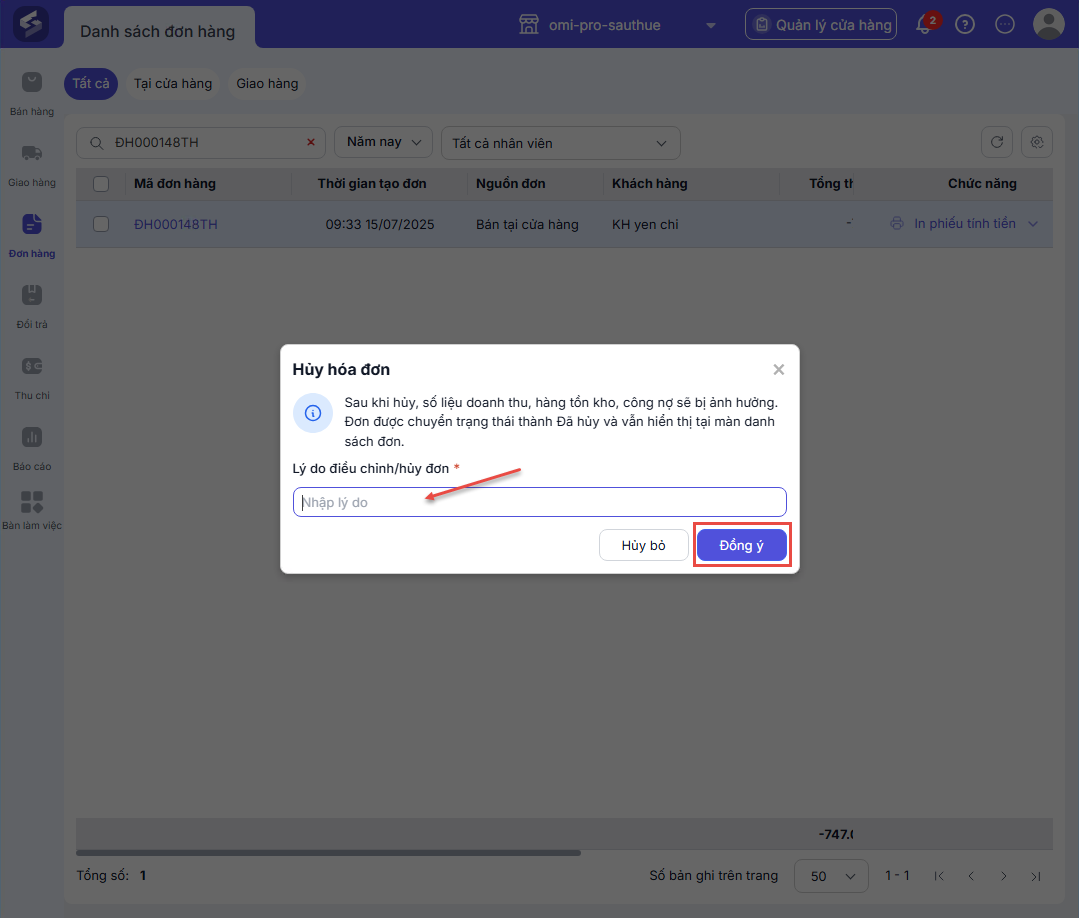Select the Tất cả tab
Viewport: 1079px width, 918px height.
click(91, 83)
